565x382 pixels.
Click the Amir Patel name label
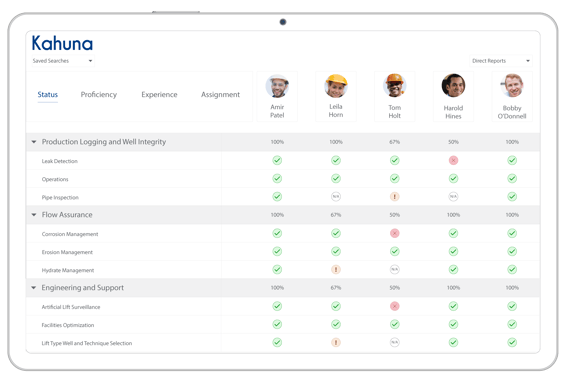[x=277, y=111]
